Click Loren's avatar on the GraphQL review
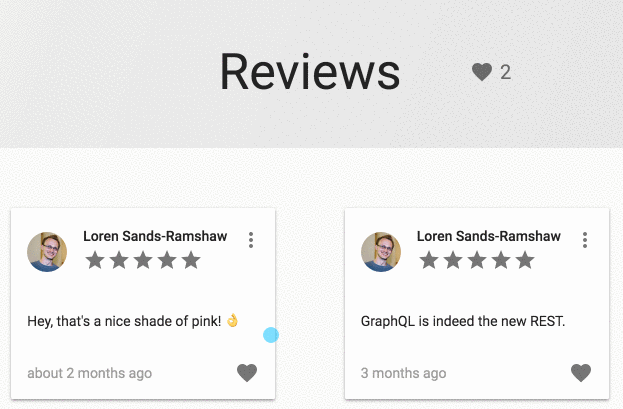This screenshot has height=409, width=623. 381,252
